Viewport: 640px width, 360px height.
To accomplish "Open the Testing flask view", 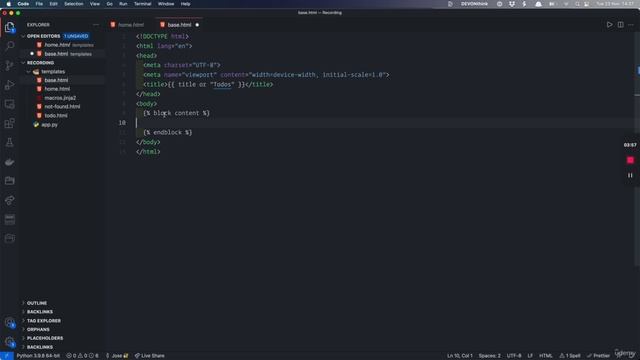I will click(x=9, y=142).
